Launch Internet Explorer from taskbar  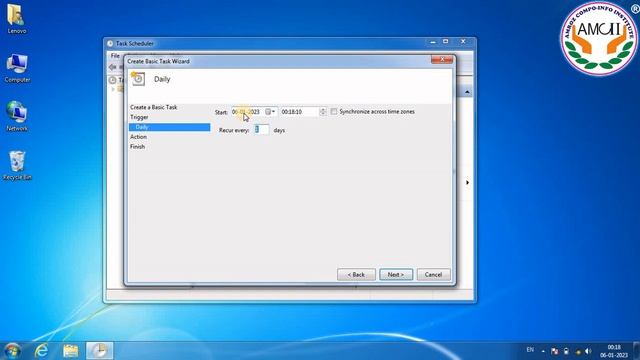click(41, 351)
